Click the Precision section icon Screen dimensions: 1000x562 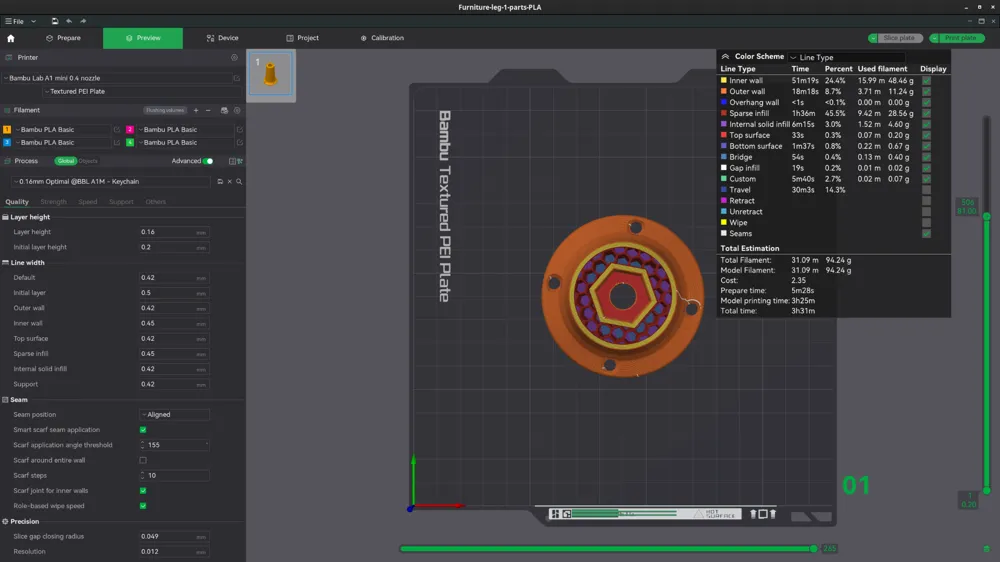(5, 522)
